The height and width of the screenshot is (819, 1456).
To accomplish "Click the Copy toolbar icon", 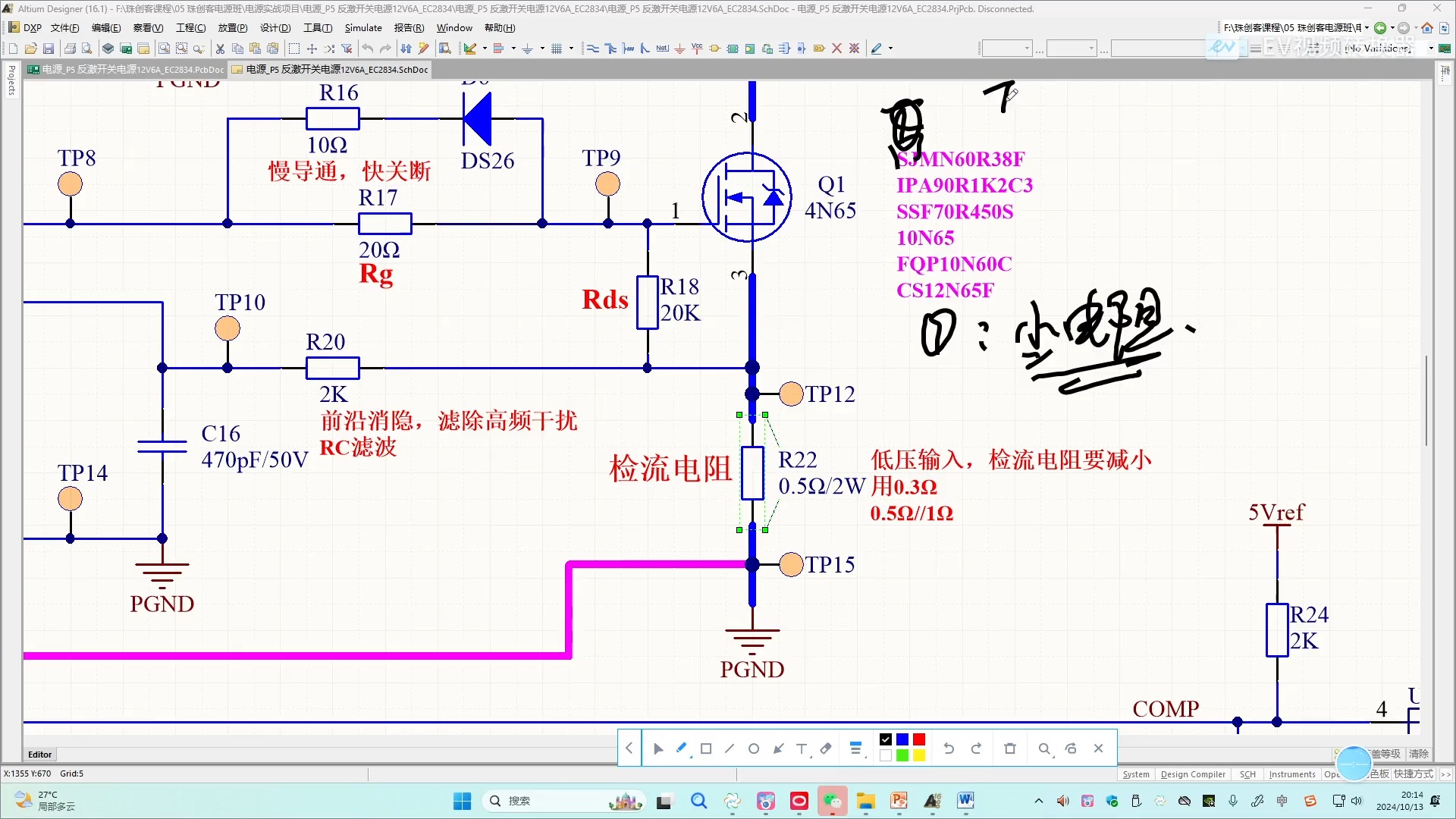I will (237, 48).
